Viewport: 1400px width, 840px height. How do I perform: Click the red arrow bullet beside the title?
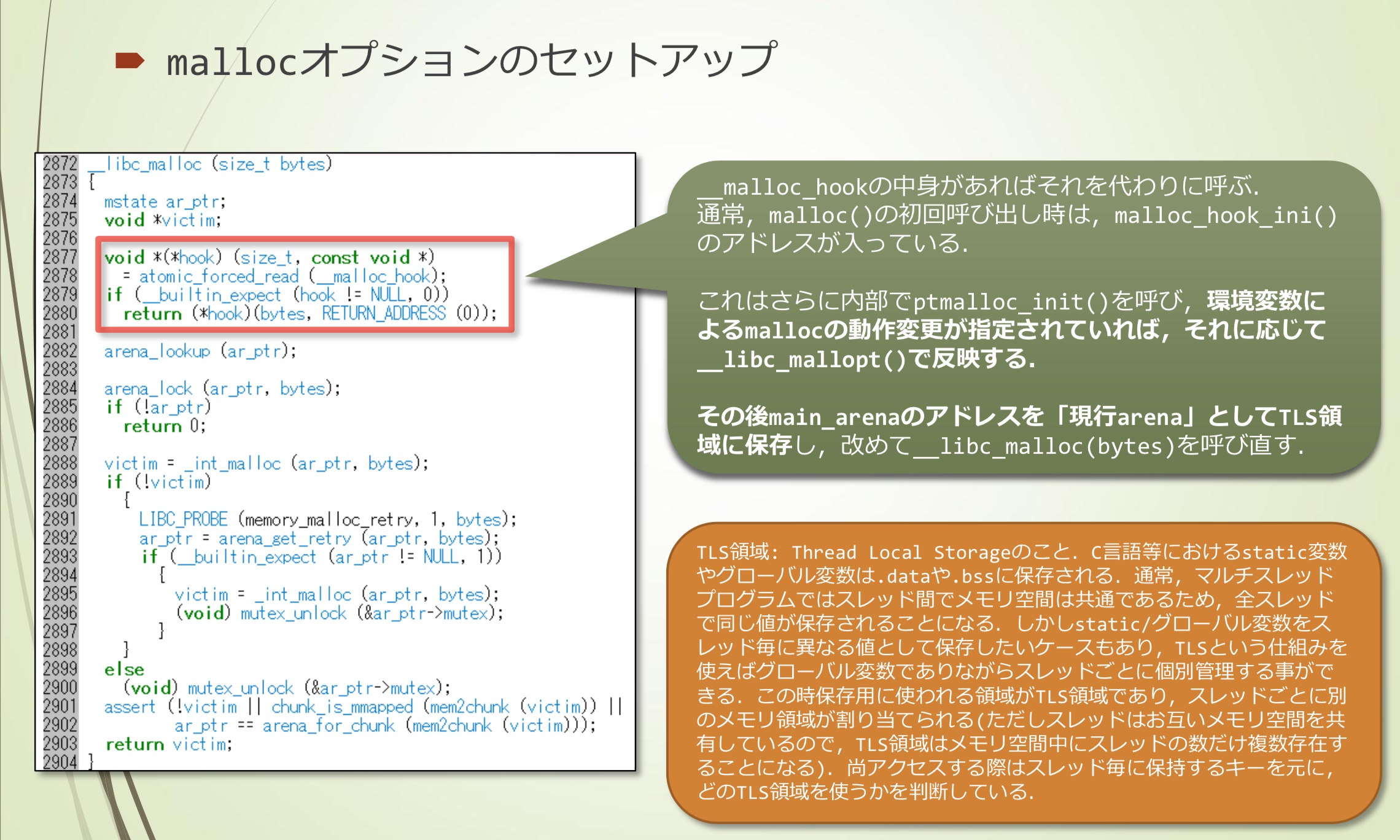tap(130, 61)
